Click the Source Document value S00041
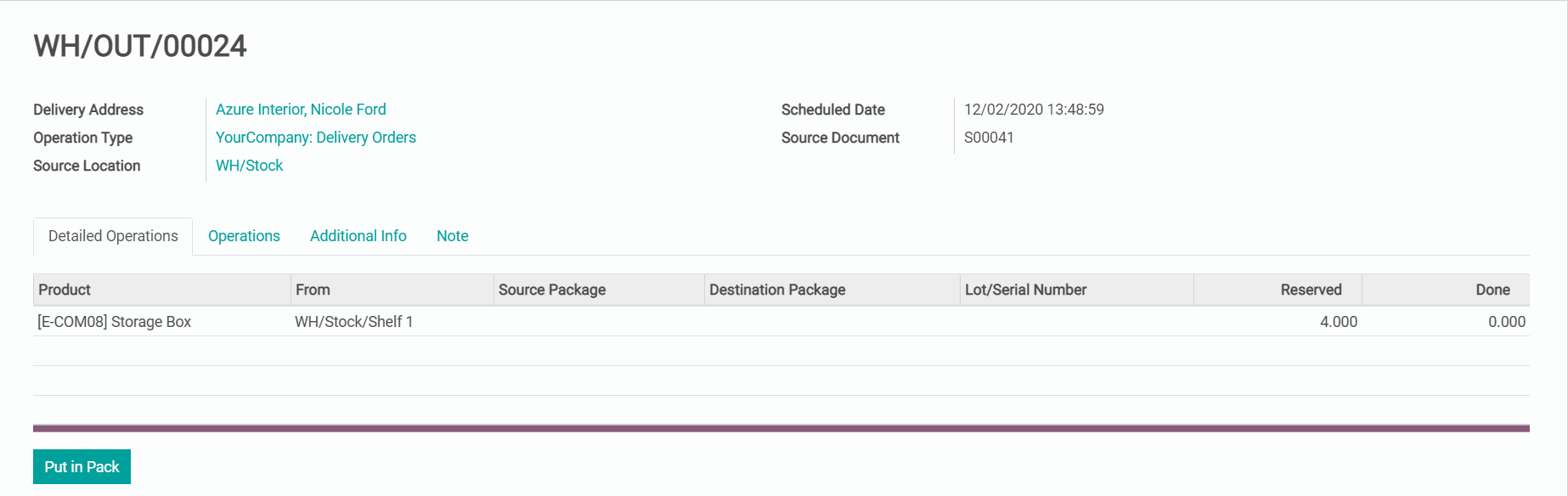Image resolution: width=1568 pixels, height=496 pixels. tap(989, 138)
